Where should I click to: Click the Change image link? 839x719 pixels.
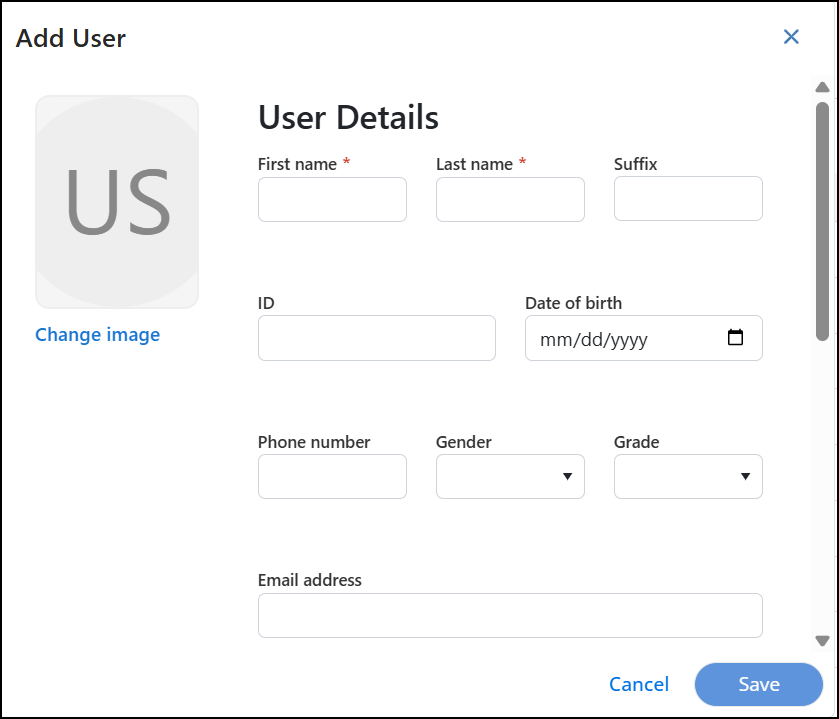click(x=97, y=334)
